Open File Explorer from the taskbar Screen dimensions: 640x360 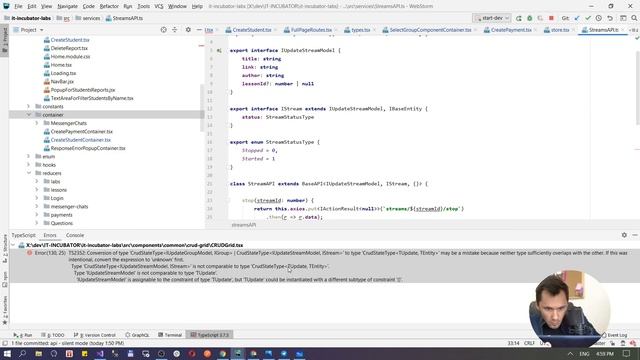tap(38, 354)
